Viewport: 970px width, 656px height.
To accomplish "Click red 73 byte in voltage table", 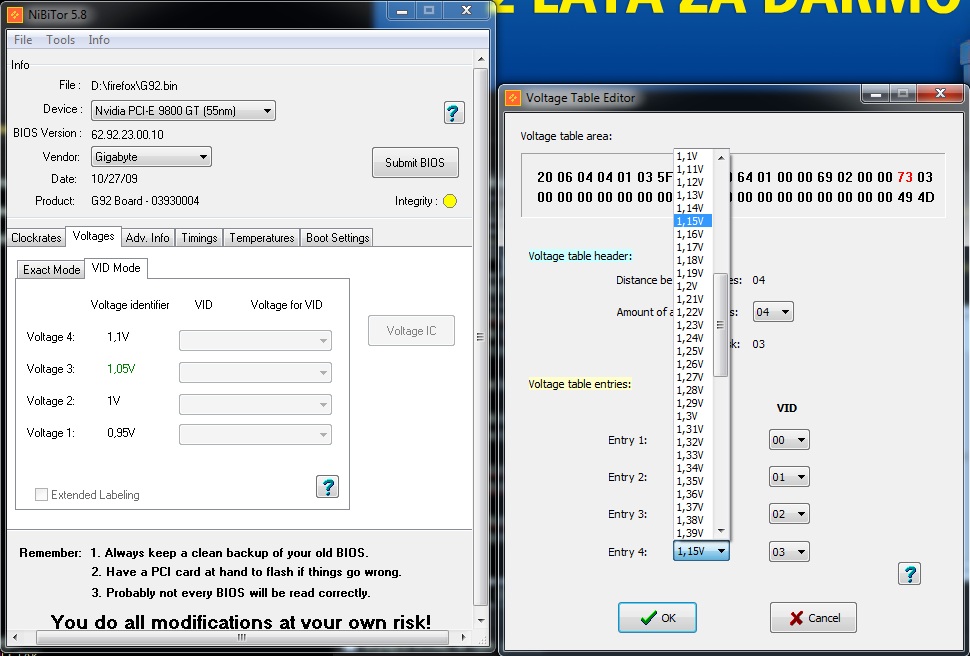I will [x=904, y=177].
